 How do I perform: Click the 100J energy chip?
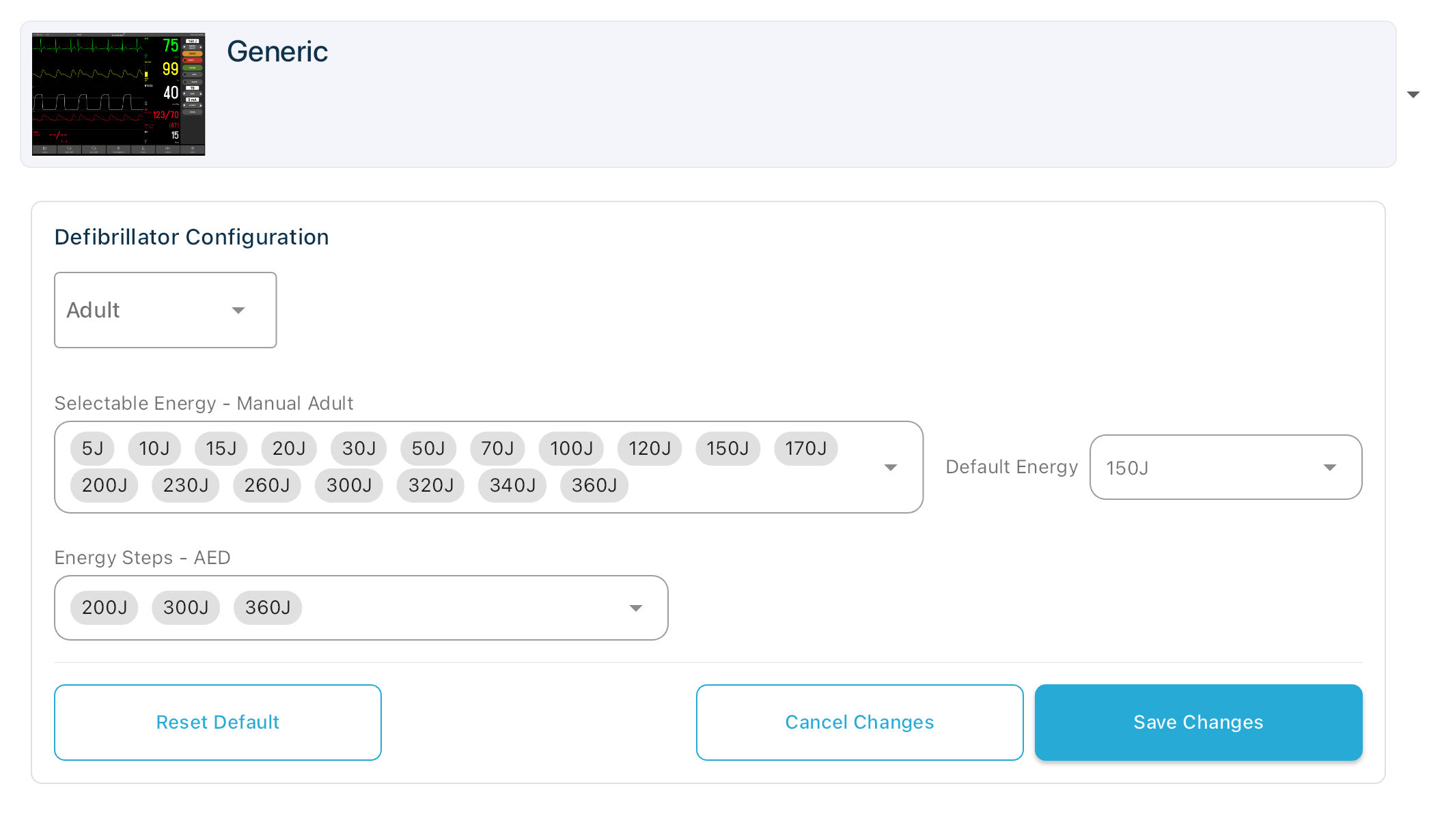[571, 449]
